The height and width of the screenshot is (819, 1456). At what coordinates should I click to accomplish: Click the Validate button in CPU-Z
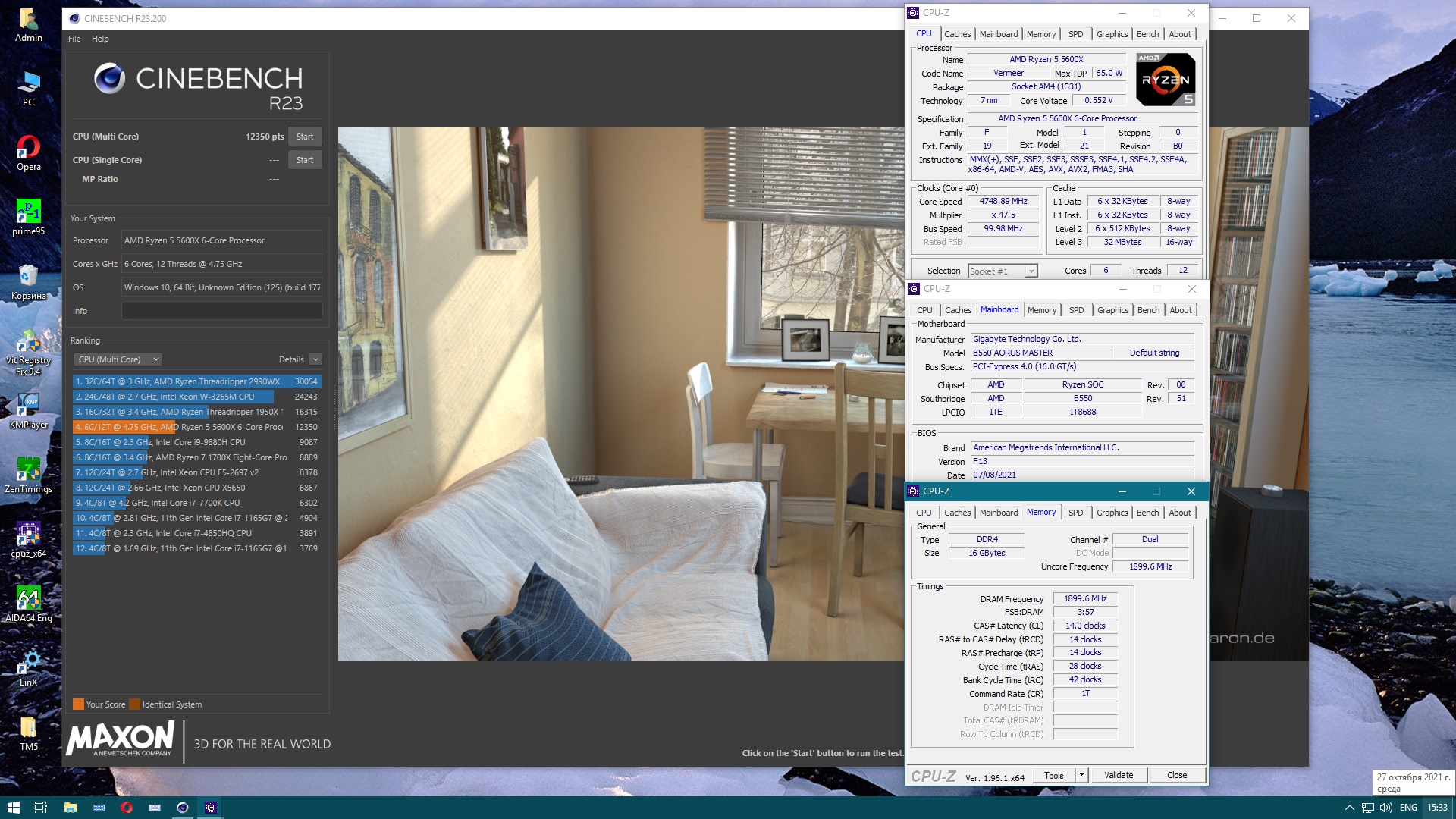[1118, 775]
